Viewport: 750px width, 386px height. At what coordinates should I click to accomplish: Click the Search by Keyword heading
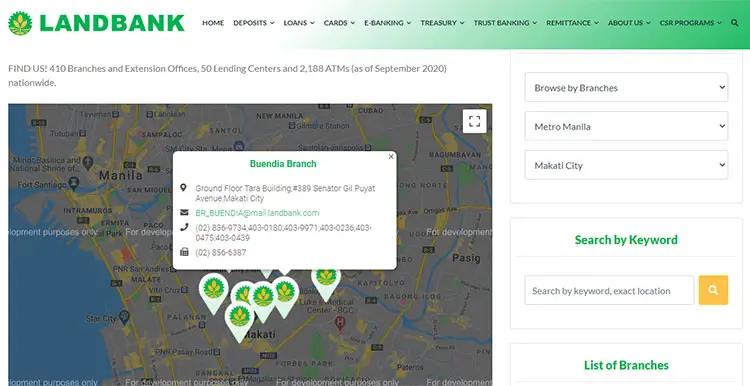626,240
